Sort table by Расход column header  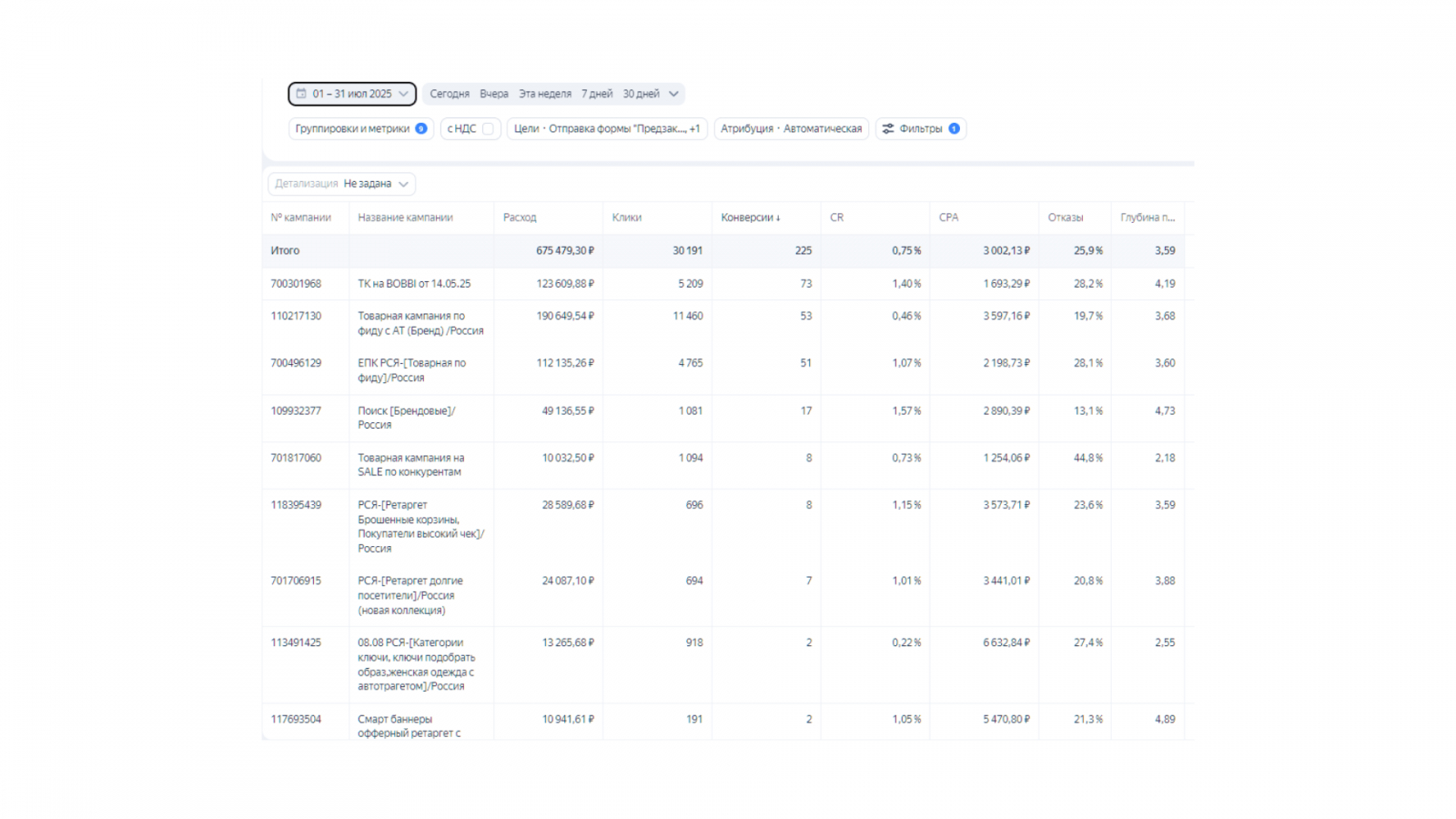coord(520,217)
